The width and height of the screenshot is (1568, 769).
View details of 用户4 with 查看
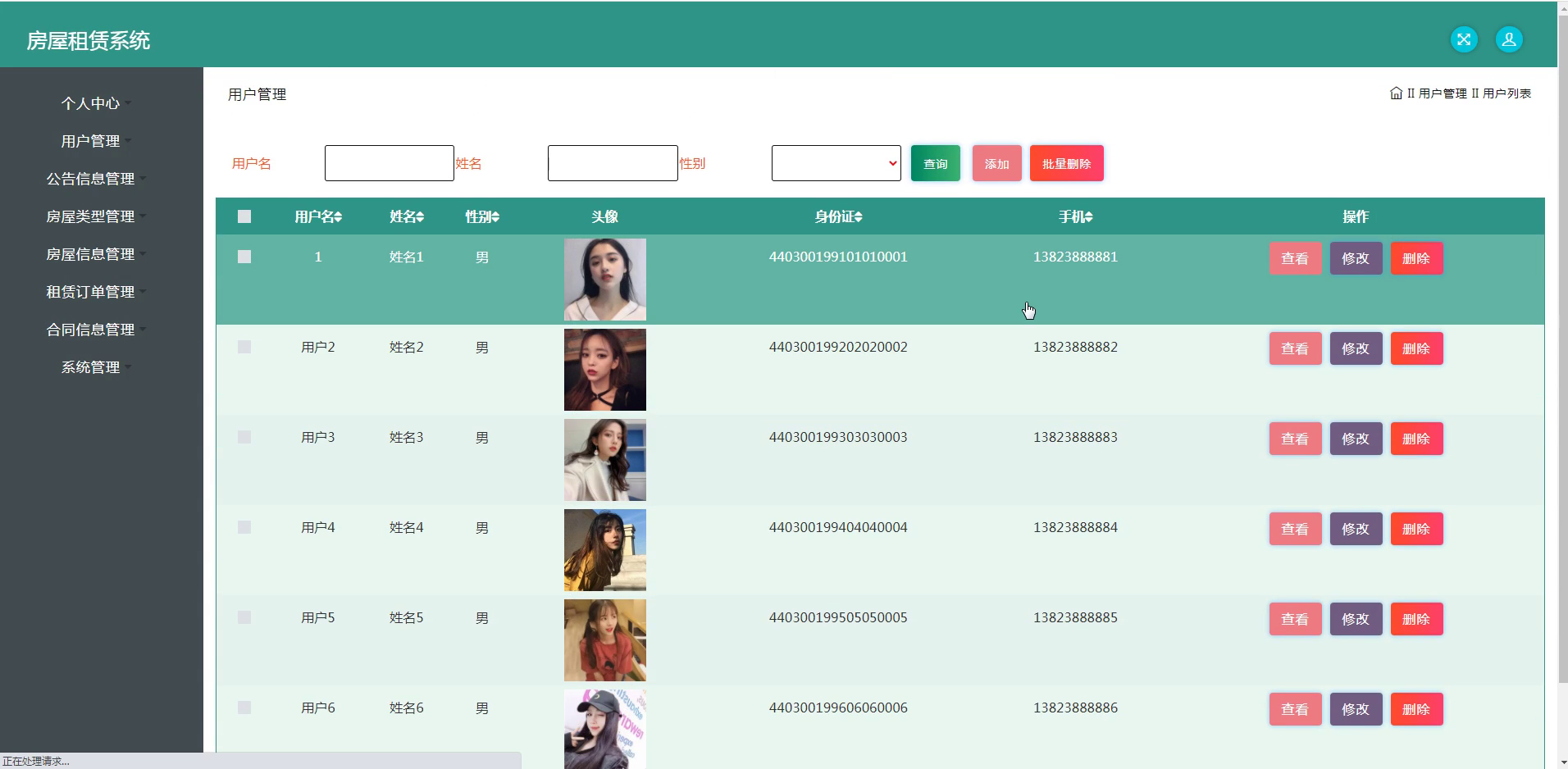pos(1295,529)
